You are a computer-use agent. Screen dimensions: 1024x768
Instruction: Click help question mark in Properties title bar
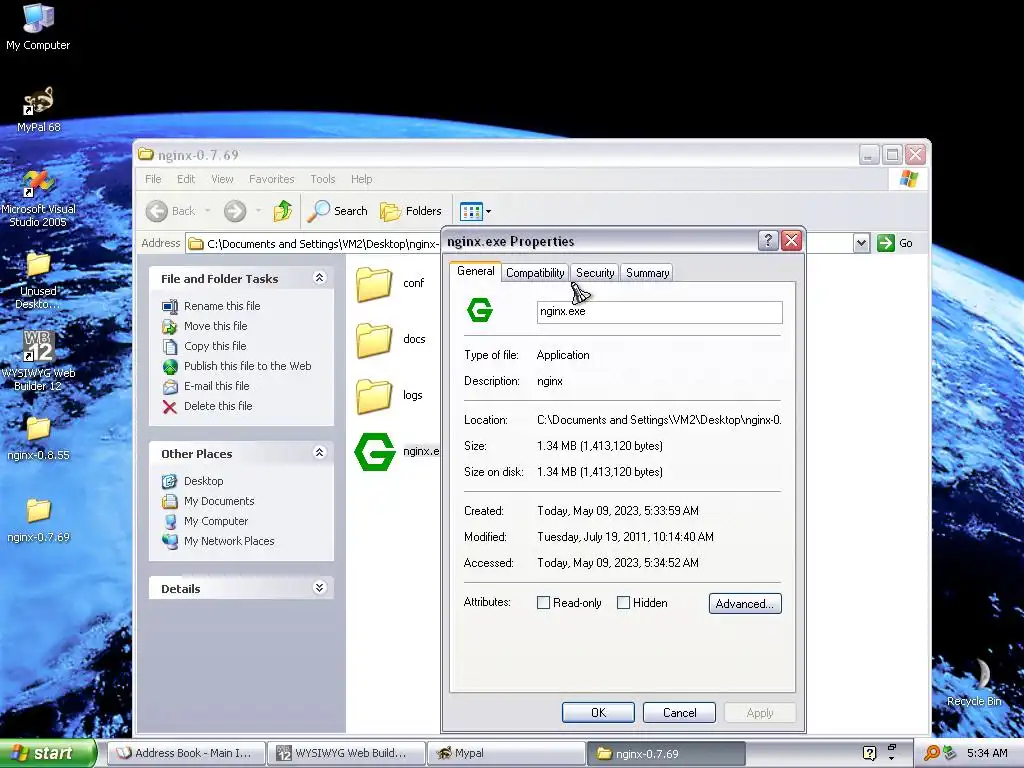[768, 240]
